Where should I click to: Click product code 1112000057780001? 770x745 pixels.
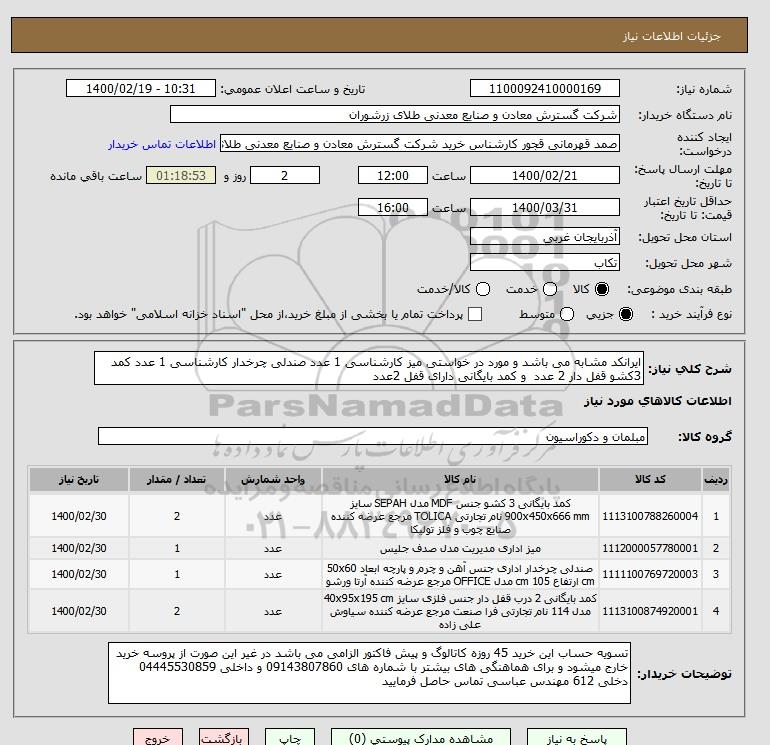tap(650, 548)
